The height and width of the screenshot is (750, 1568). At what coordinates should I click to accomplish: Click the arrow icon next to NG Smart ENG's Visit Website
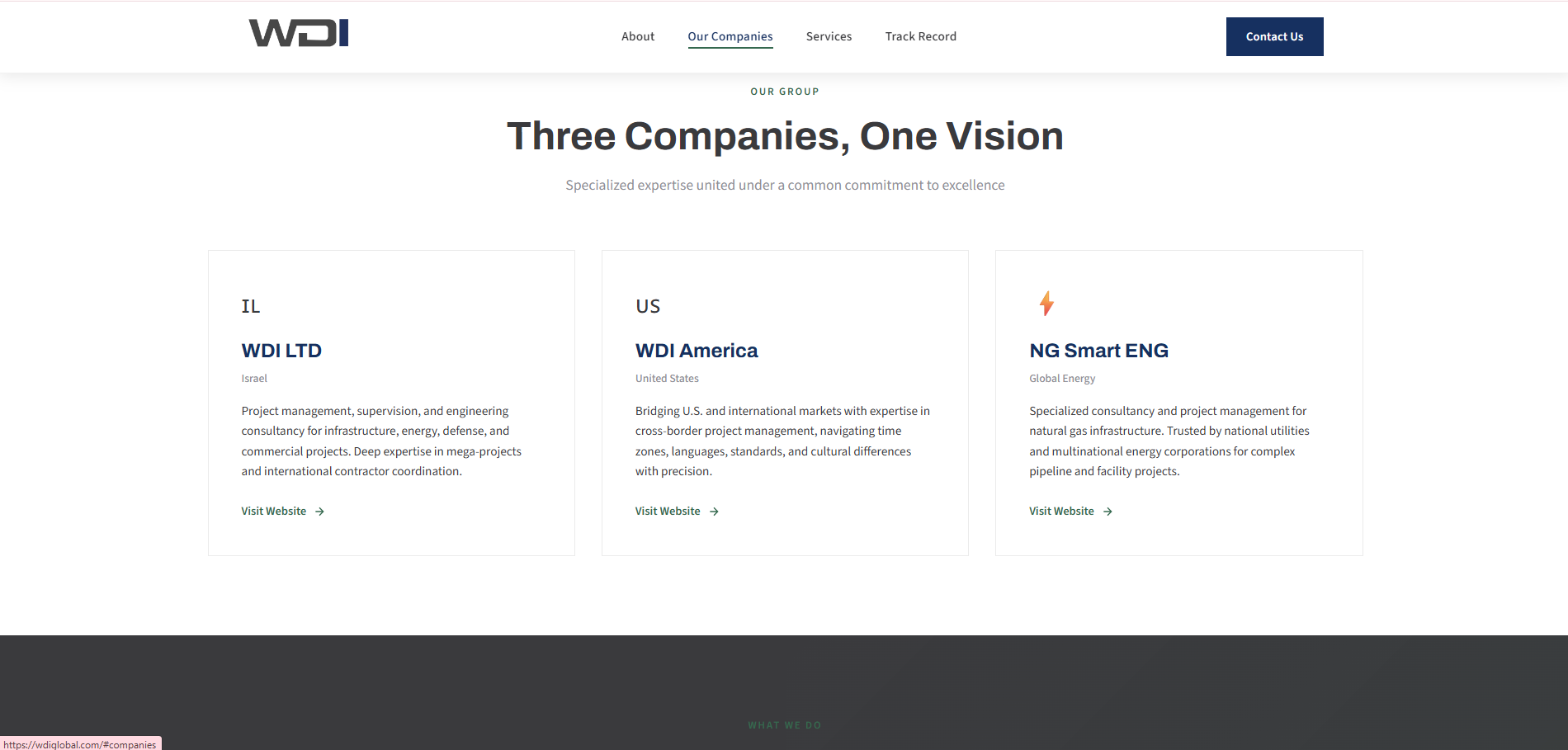coord(1107,512)
